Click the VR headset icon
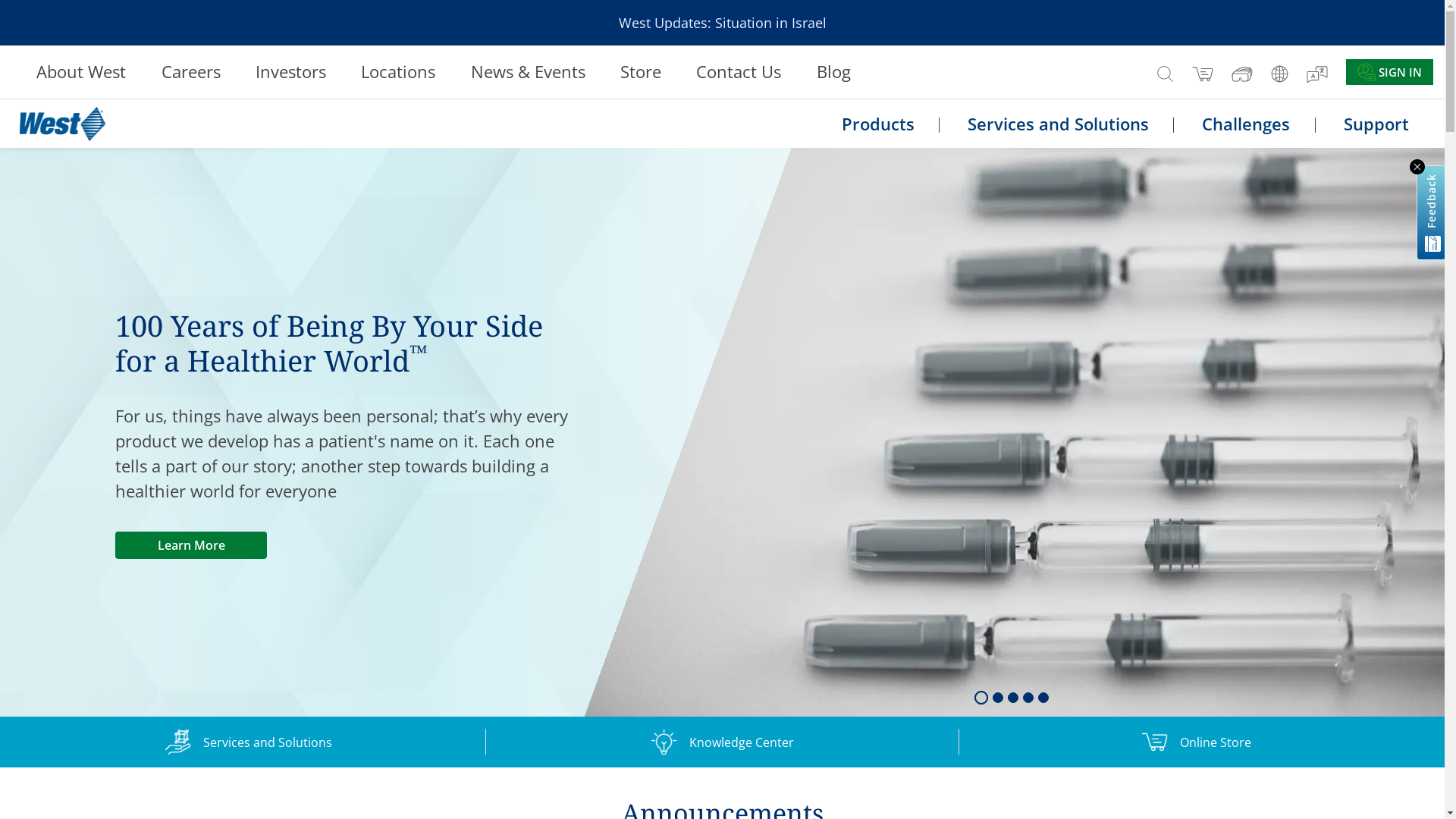1456x819 pixels. (1241, 74)
